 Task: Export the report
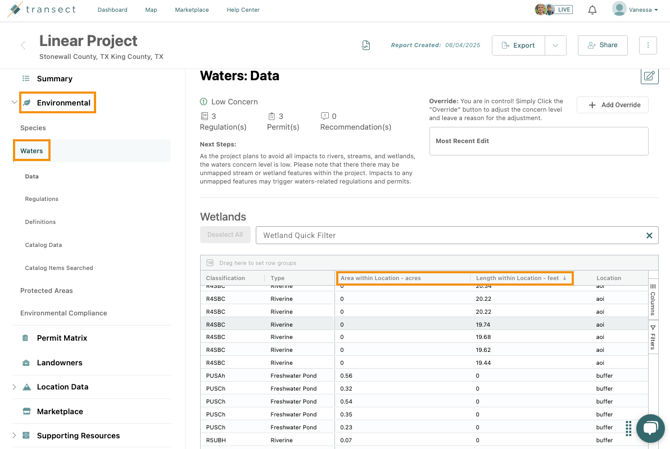click(x=518, y=45)
